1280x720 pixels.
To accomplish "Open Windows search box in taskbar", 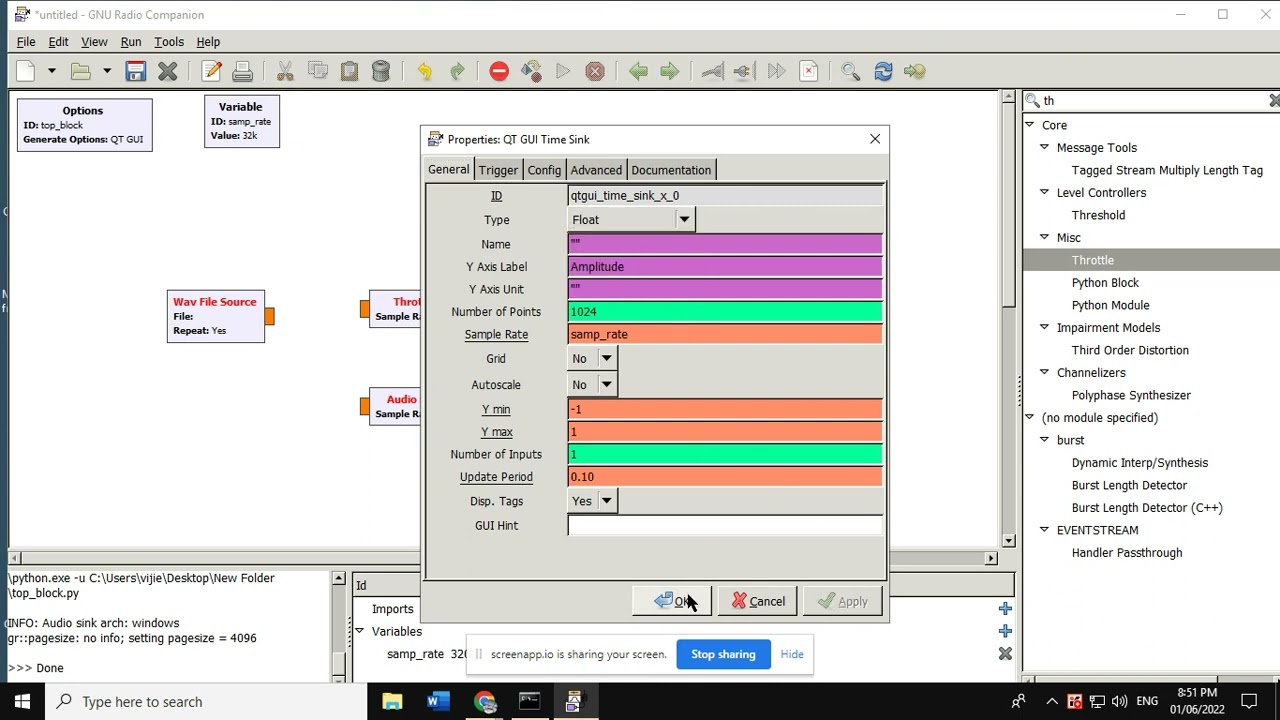I will (x=205, y=702).
